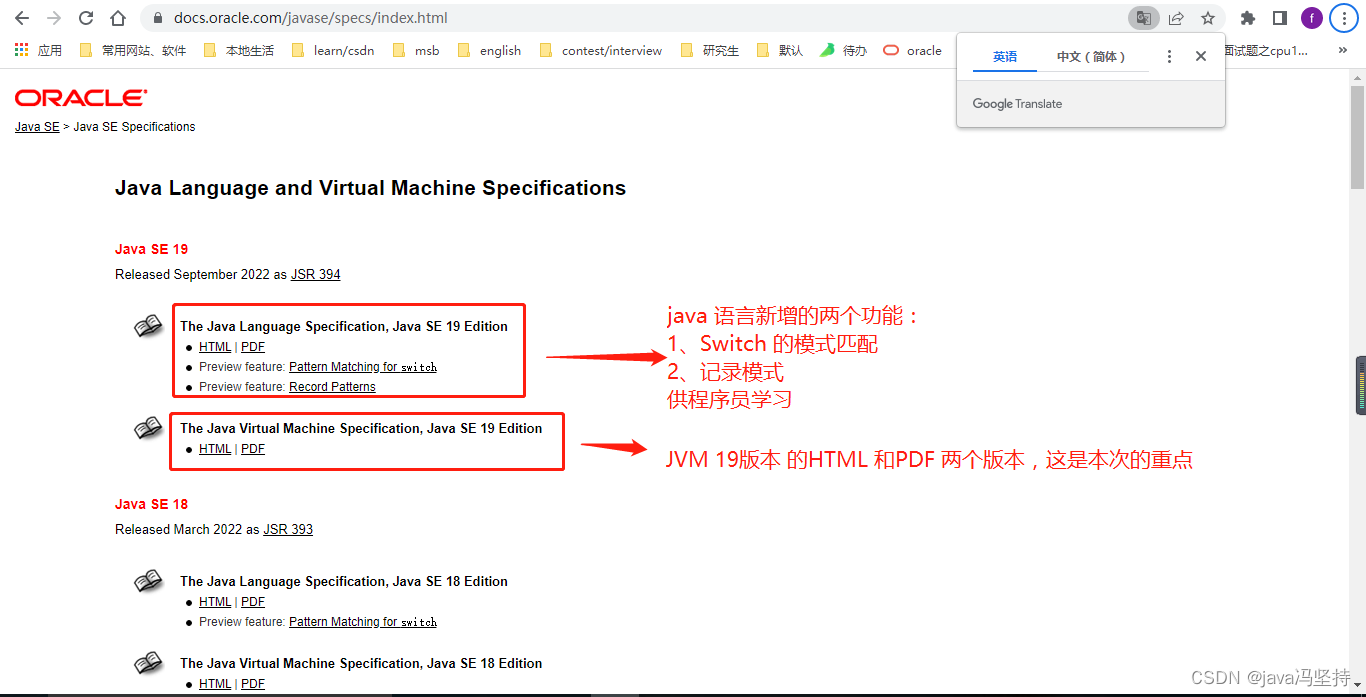Screen dimensions: 1366x697
Task: Click book icon beside Java SE 18 Language Specification
Action: coord(148,581)
